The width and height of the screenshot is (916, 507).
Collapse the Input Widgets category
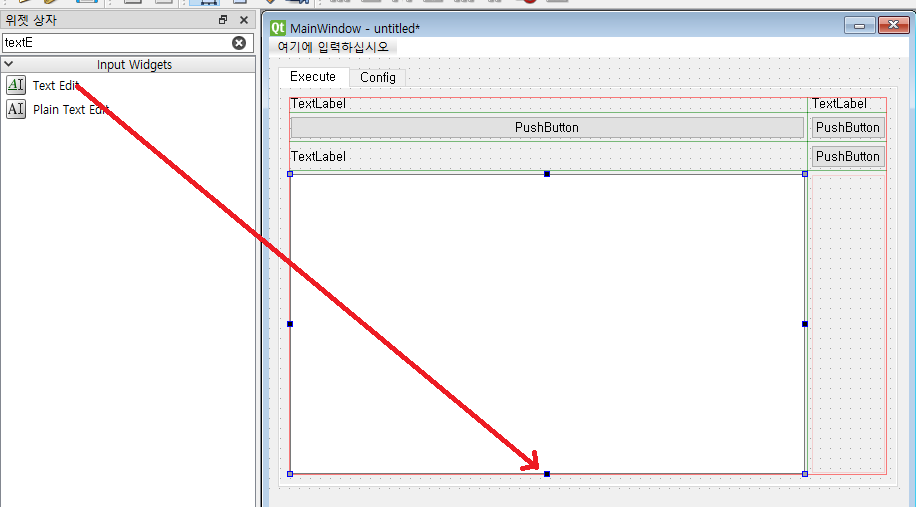tap(9, 64)
